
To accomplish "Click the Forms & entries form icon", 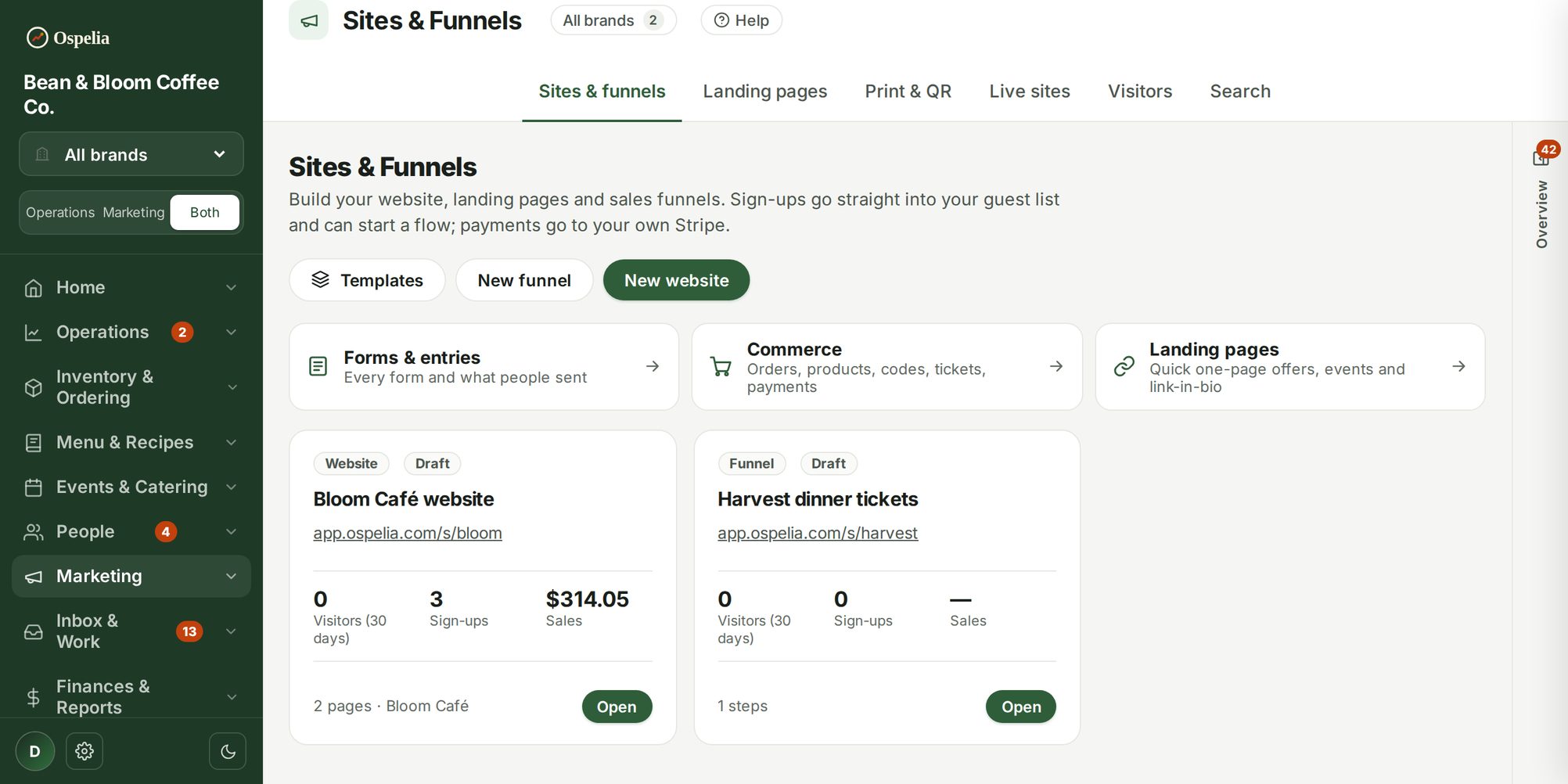I will [x=318, y=366].
